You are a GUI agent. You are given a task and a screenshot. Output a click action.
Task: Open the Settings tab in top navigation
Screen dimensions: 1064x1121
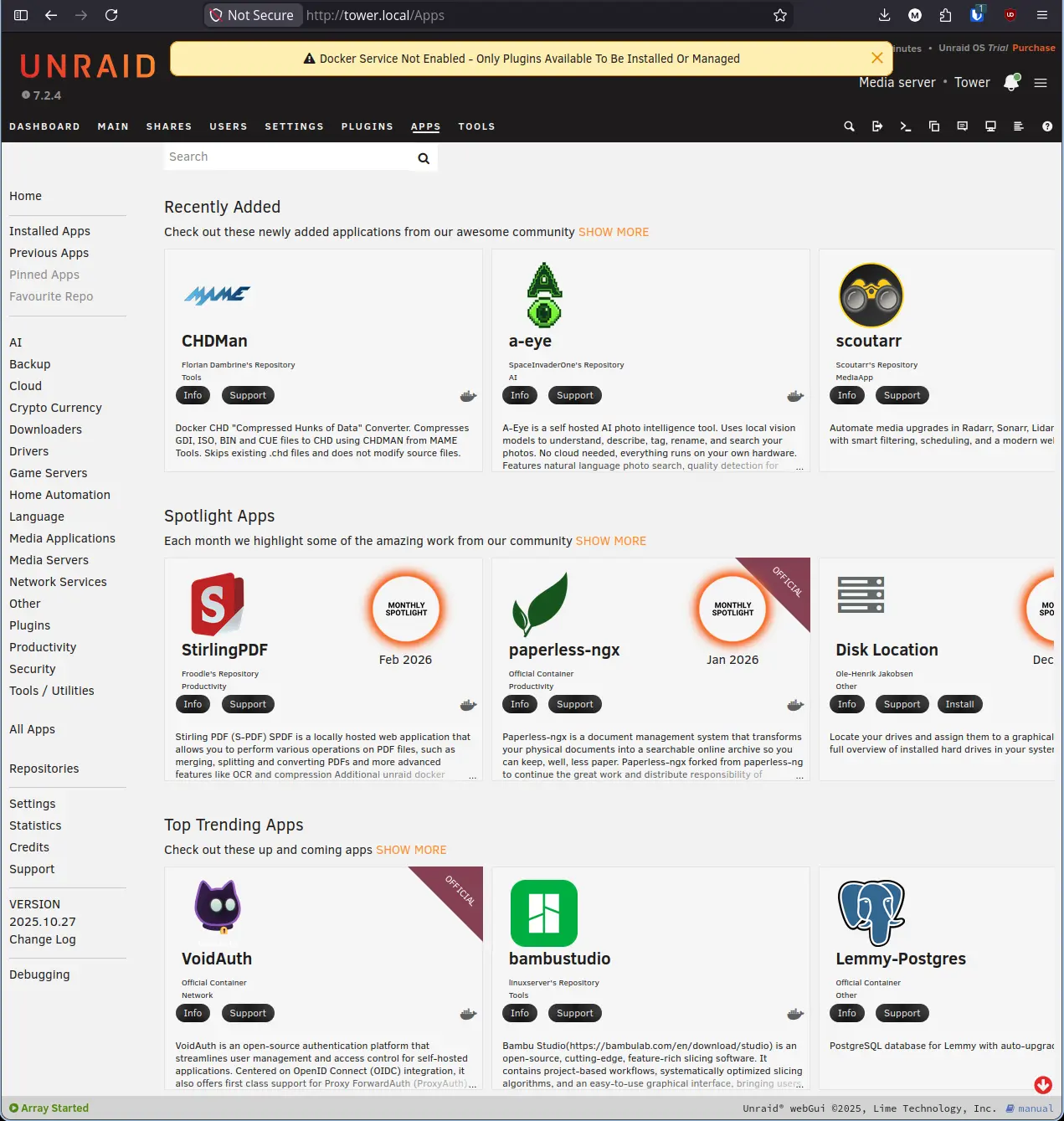[x=294, y=126]
